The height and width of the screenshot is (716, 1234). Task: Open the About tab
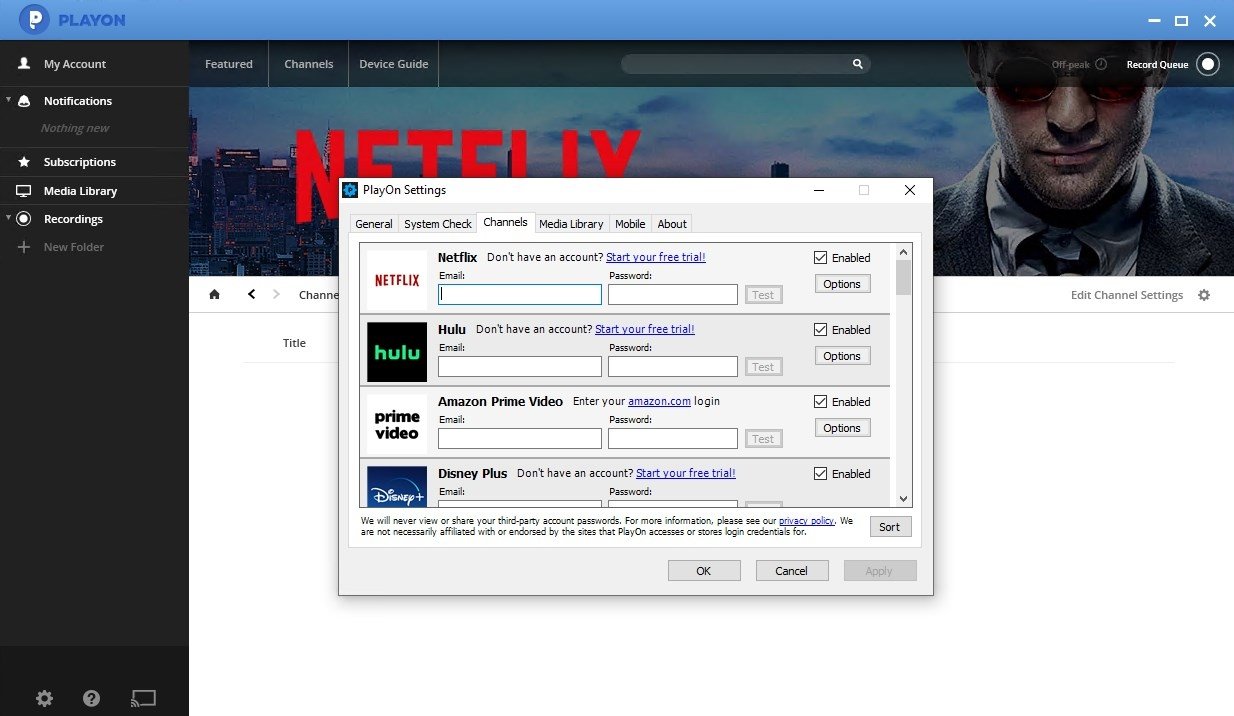coord(672,224)
